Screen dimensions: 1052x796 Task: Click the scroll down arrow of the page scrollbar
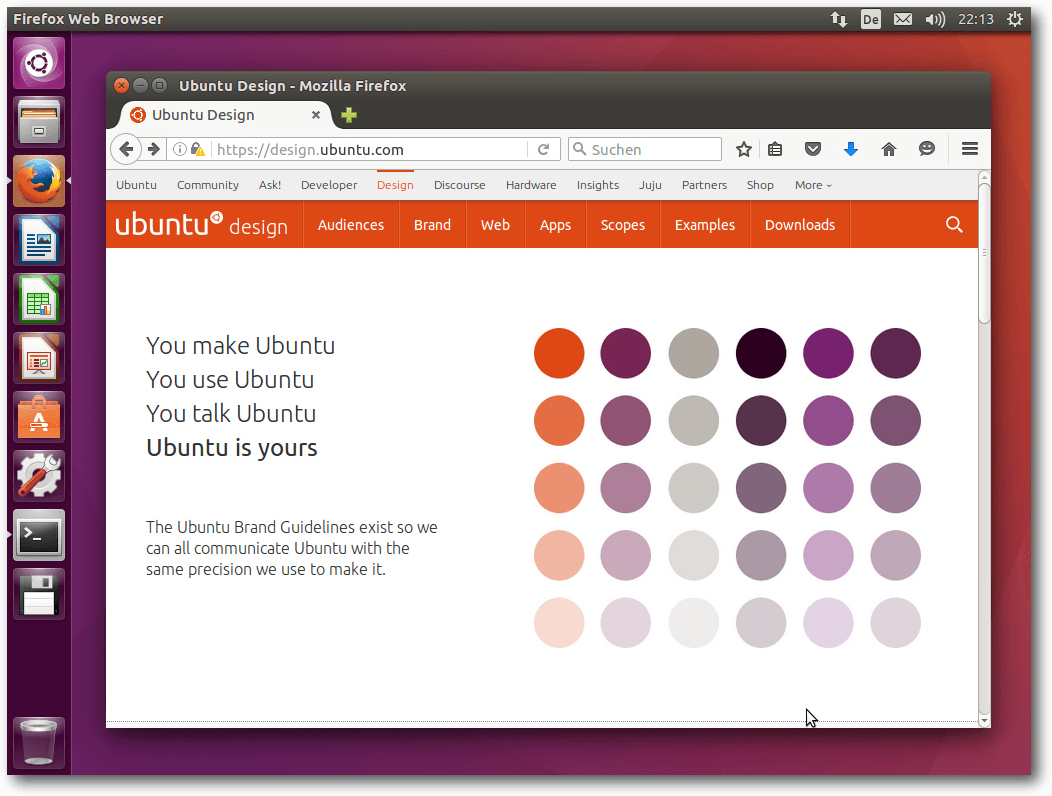pos(984,721)
